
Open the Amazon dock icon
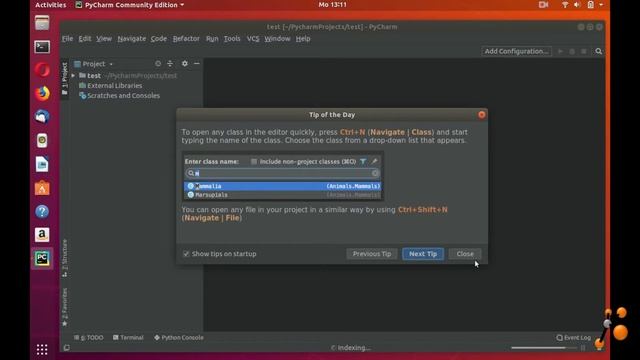click(42, 235)
